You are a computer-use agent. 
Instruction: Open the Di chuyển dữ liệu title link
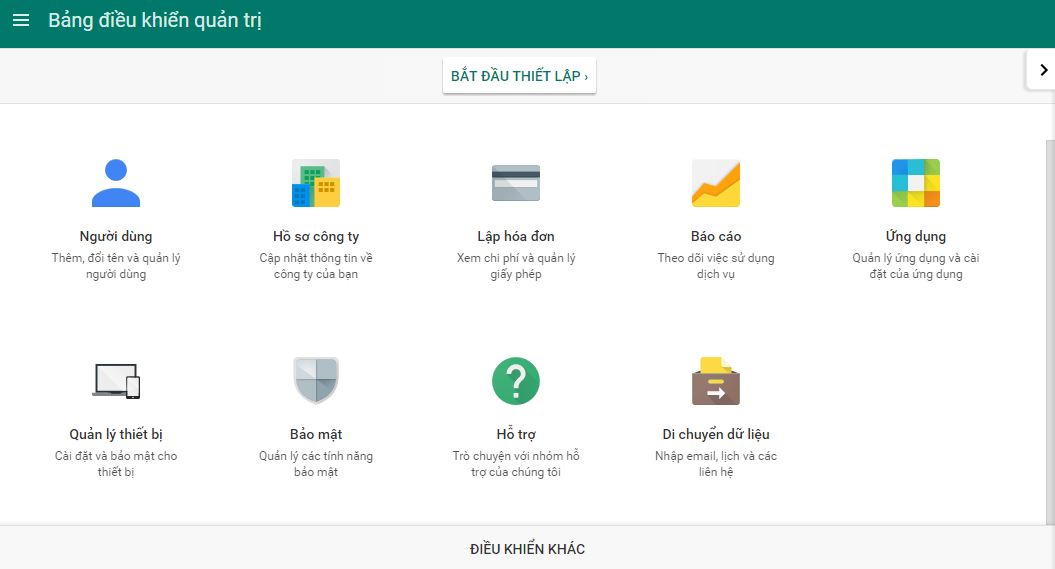(716, 434)
